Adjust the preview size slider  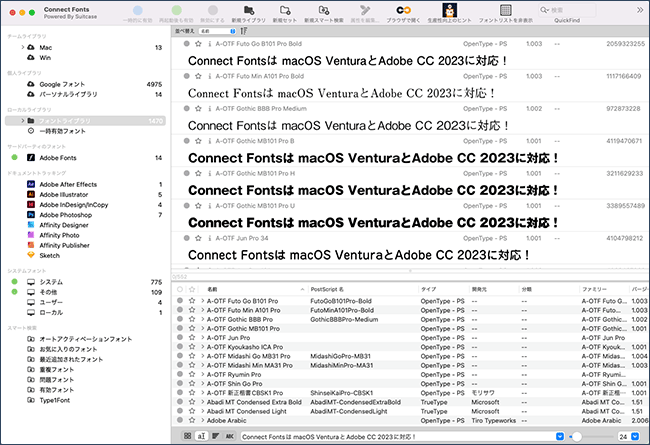577,436
